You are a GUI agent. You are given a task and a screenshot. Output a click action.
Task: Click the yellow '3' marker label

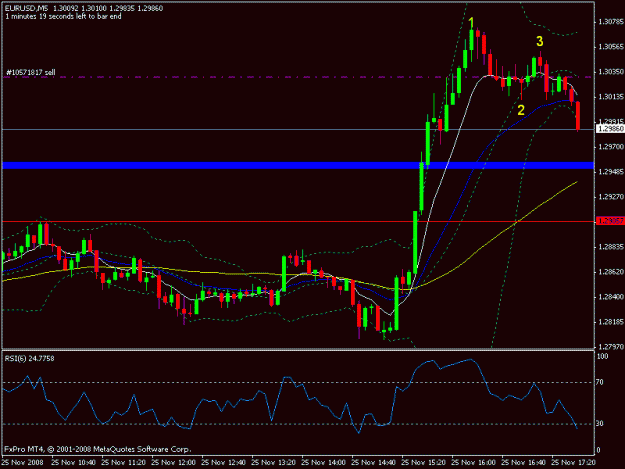[539, 41]
